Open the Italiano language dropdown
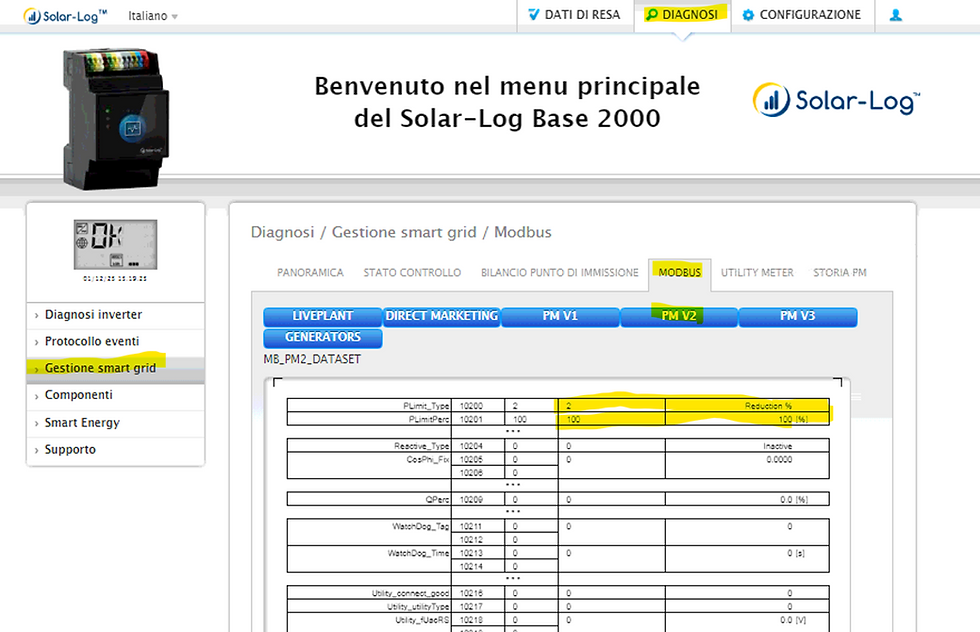 [x=153, y=16]
